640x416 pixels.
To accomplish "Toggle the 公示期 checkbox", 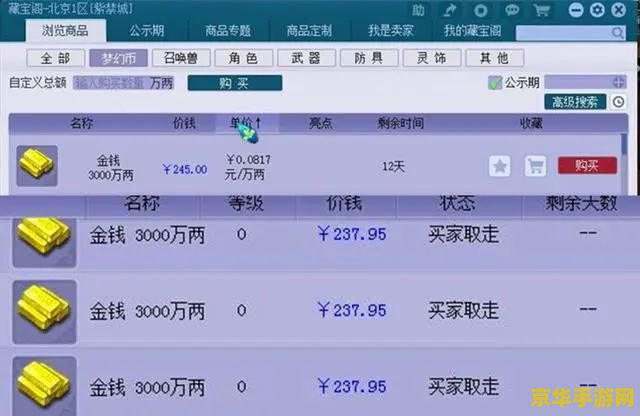I will (494, 83).
